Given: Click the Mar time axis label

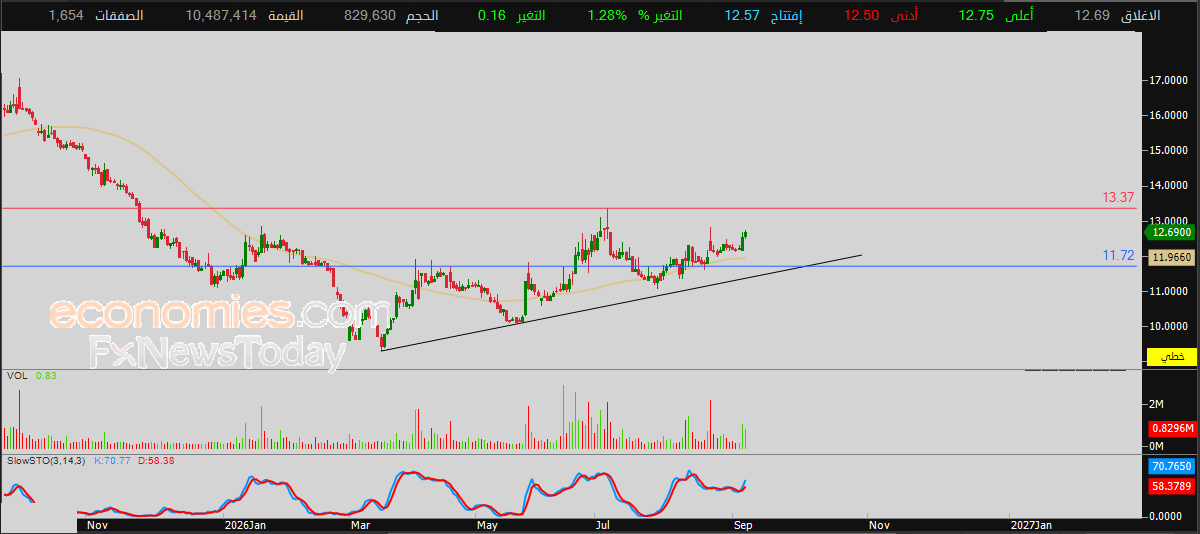Looking at the screenshot, I should 360,524.
